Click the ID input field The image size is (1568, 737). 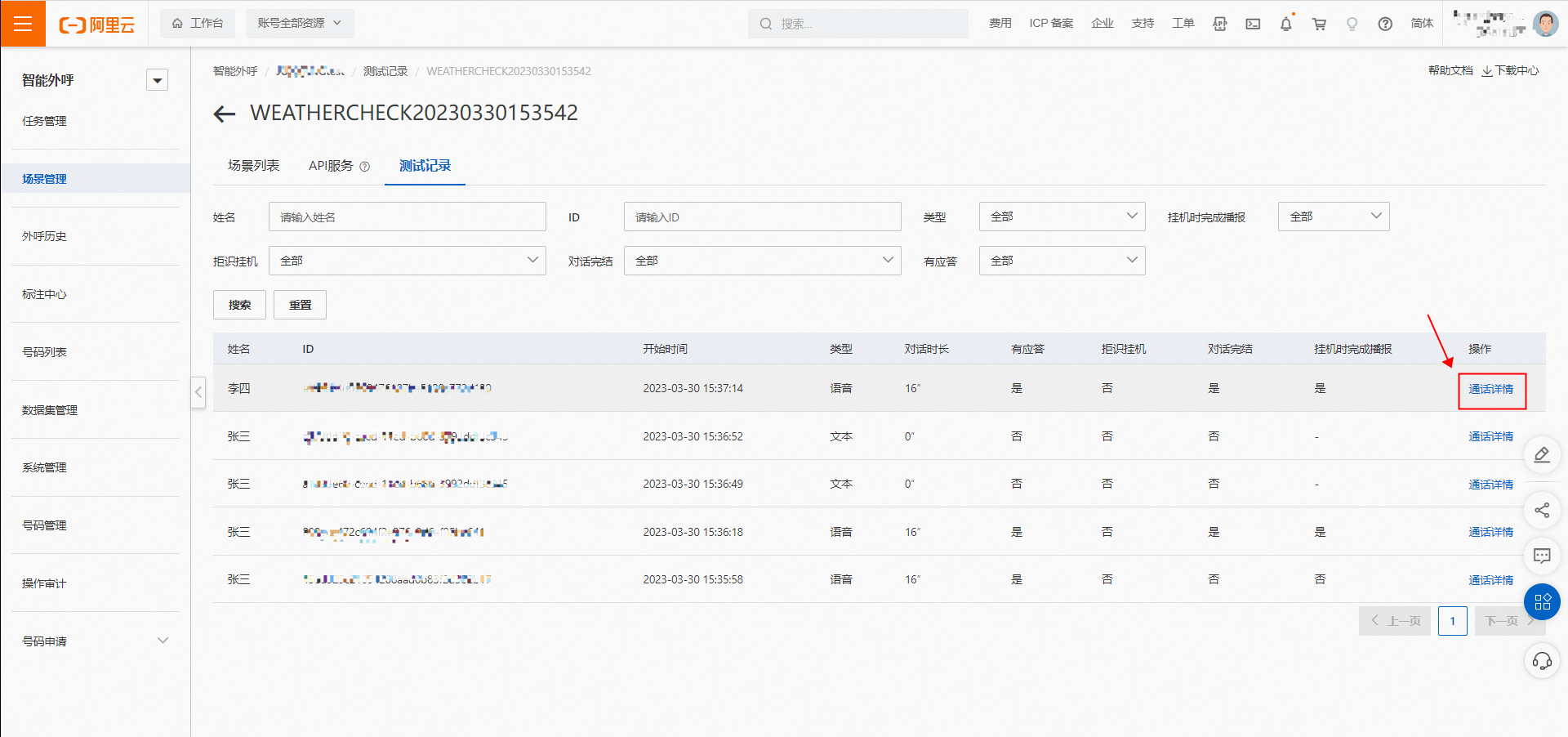(x=763, y=217)
